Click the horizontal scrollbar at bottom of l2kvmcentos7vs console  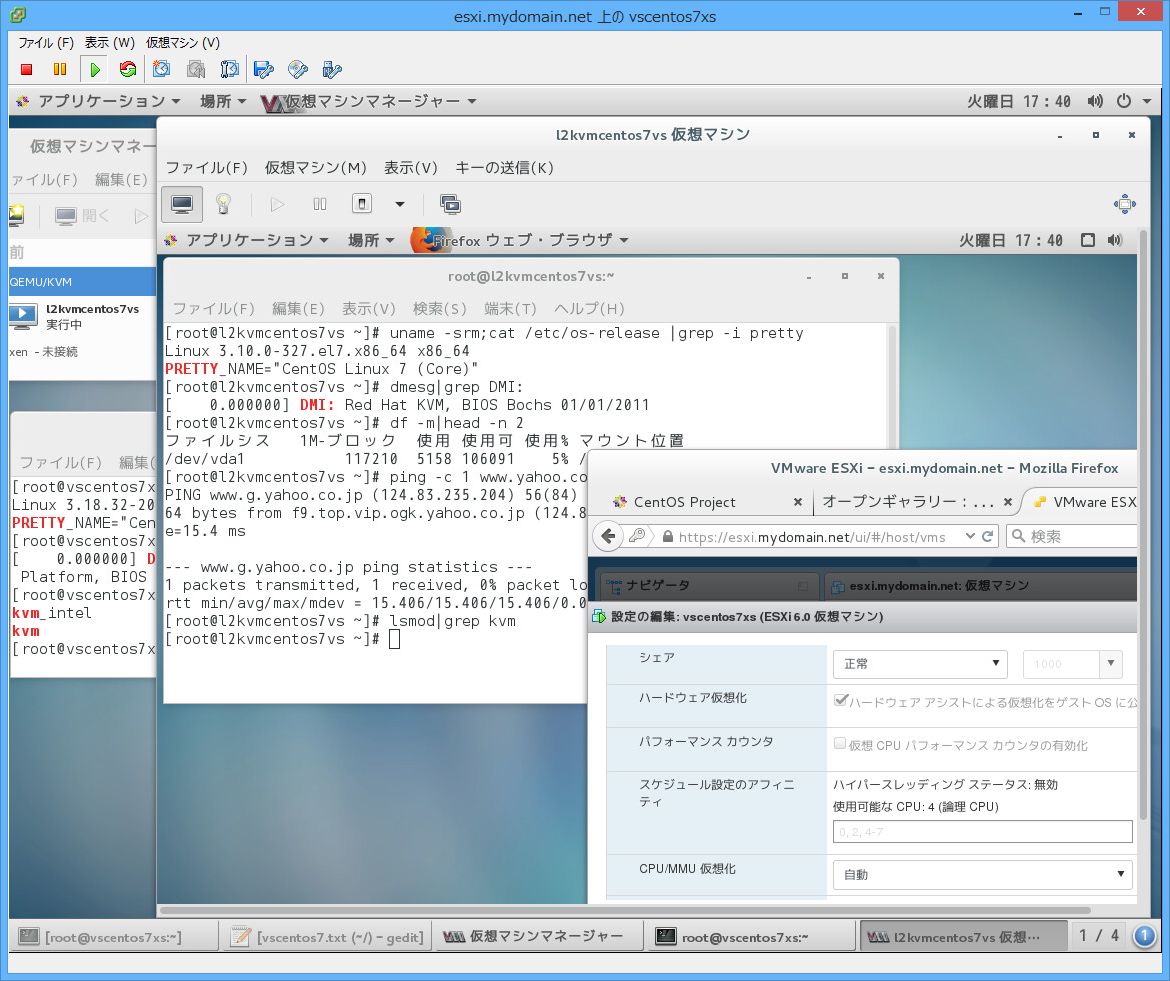point(625,910)
